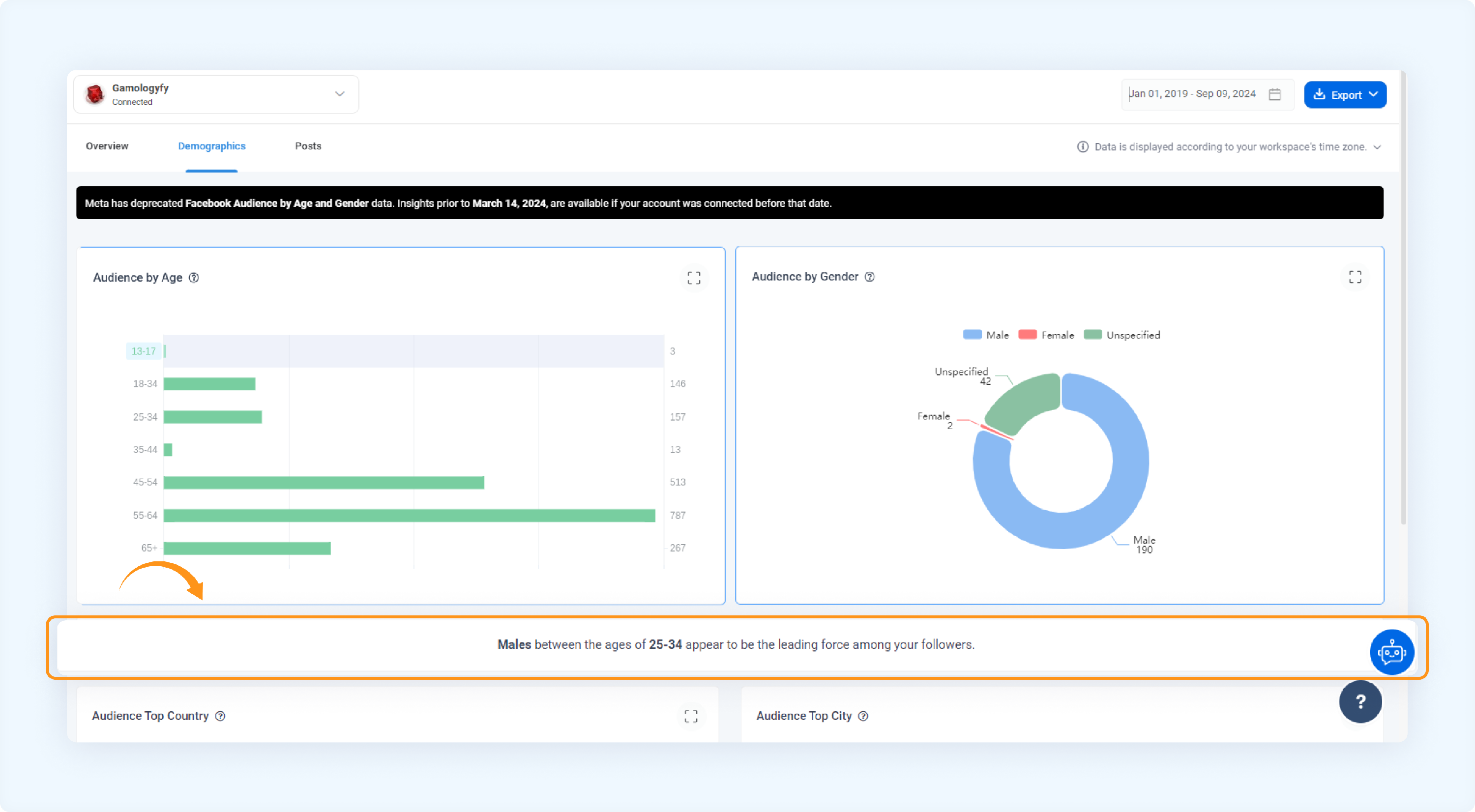Open calendar icon in date range

pos(1274,94)
